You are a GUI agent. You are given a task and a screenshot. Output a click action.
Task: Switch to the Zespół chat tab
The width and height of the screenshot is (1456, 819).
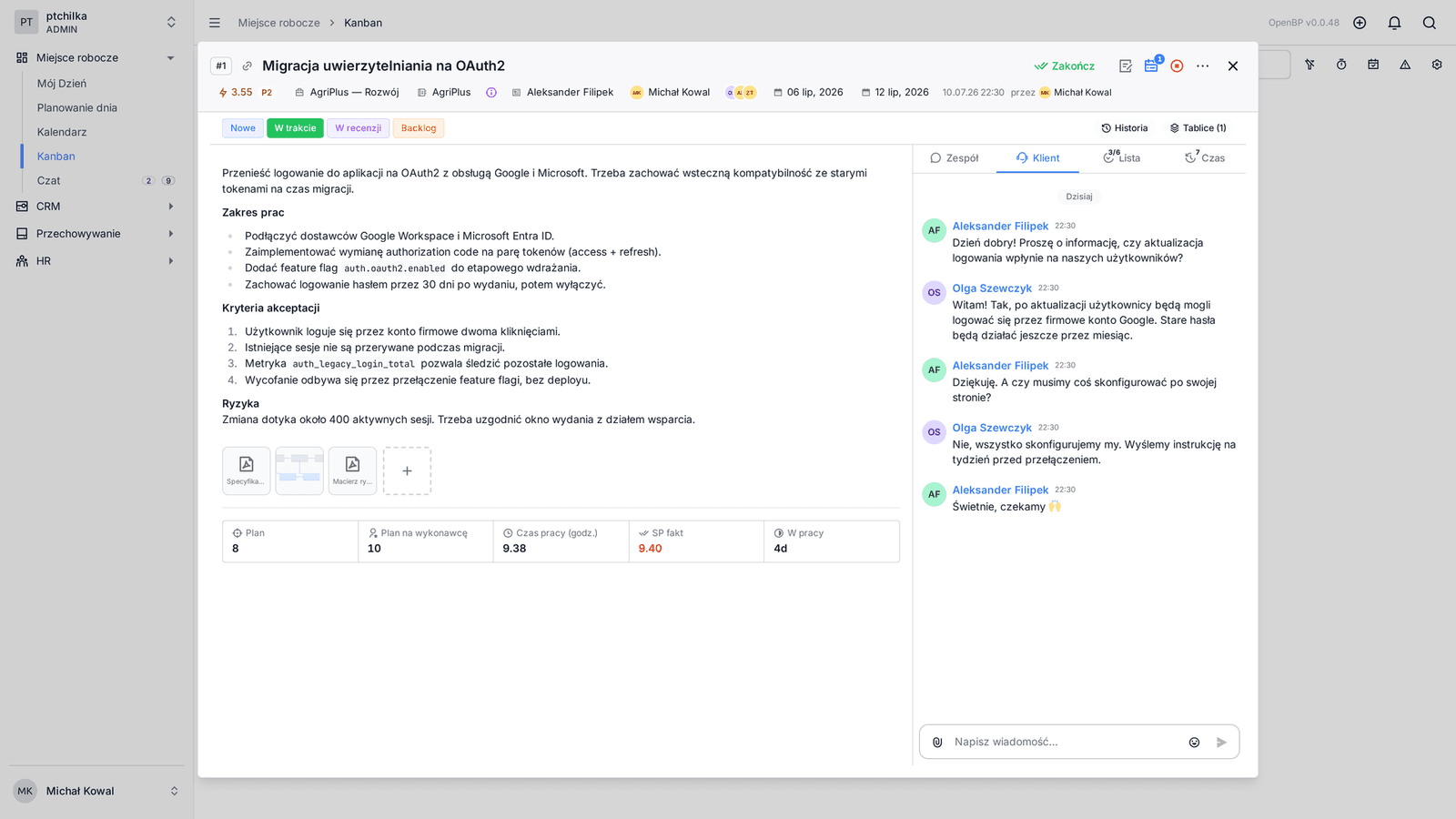955,158
